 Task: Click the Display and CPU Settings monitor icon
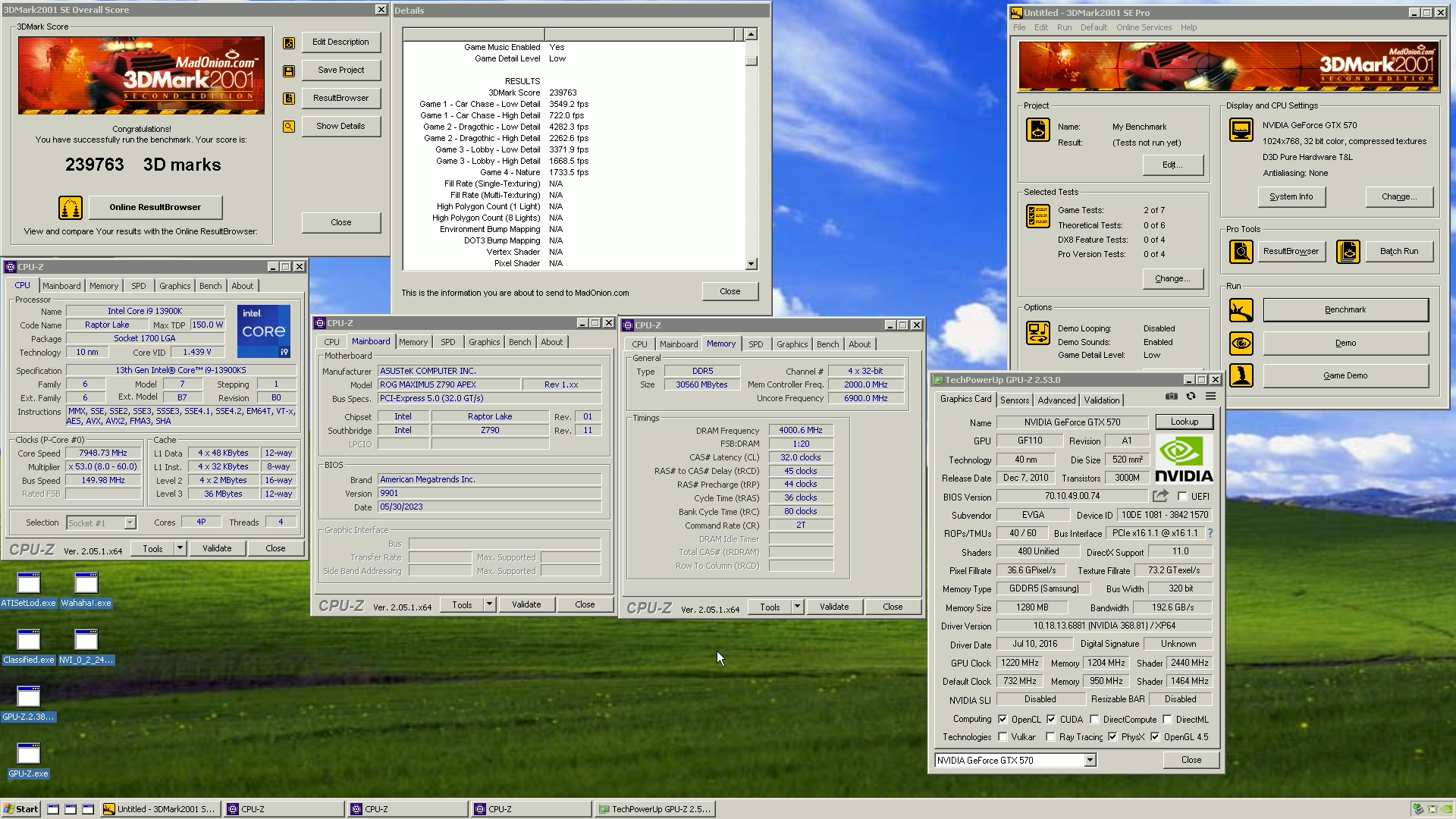[x=1241, y=130]
